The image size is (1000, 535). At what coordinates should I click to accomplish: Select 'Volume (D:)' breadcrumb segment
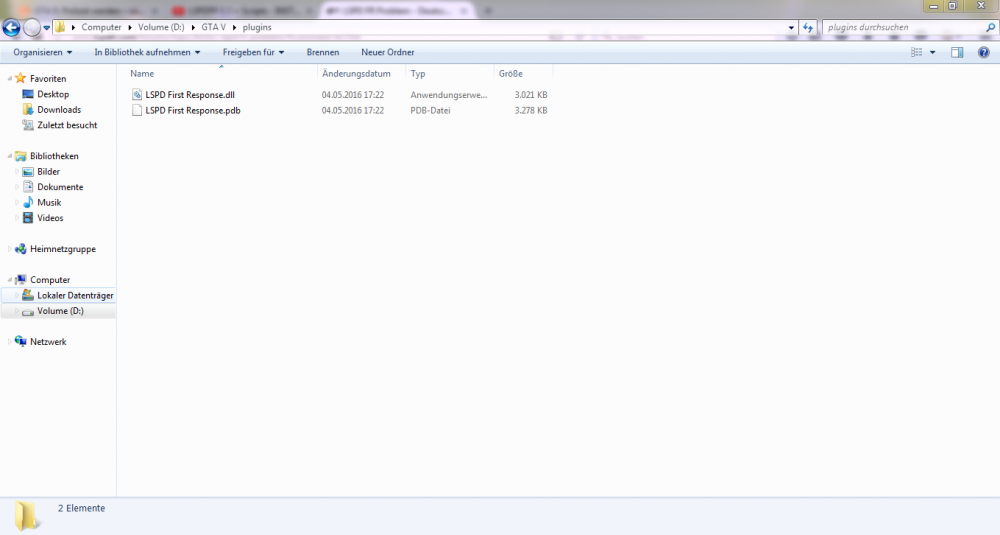point(161,27)
